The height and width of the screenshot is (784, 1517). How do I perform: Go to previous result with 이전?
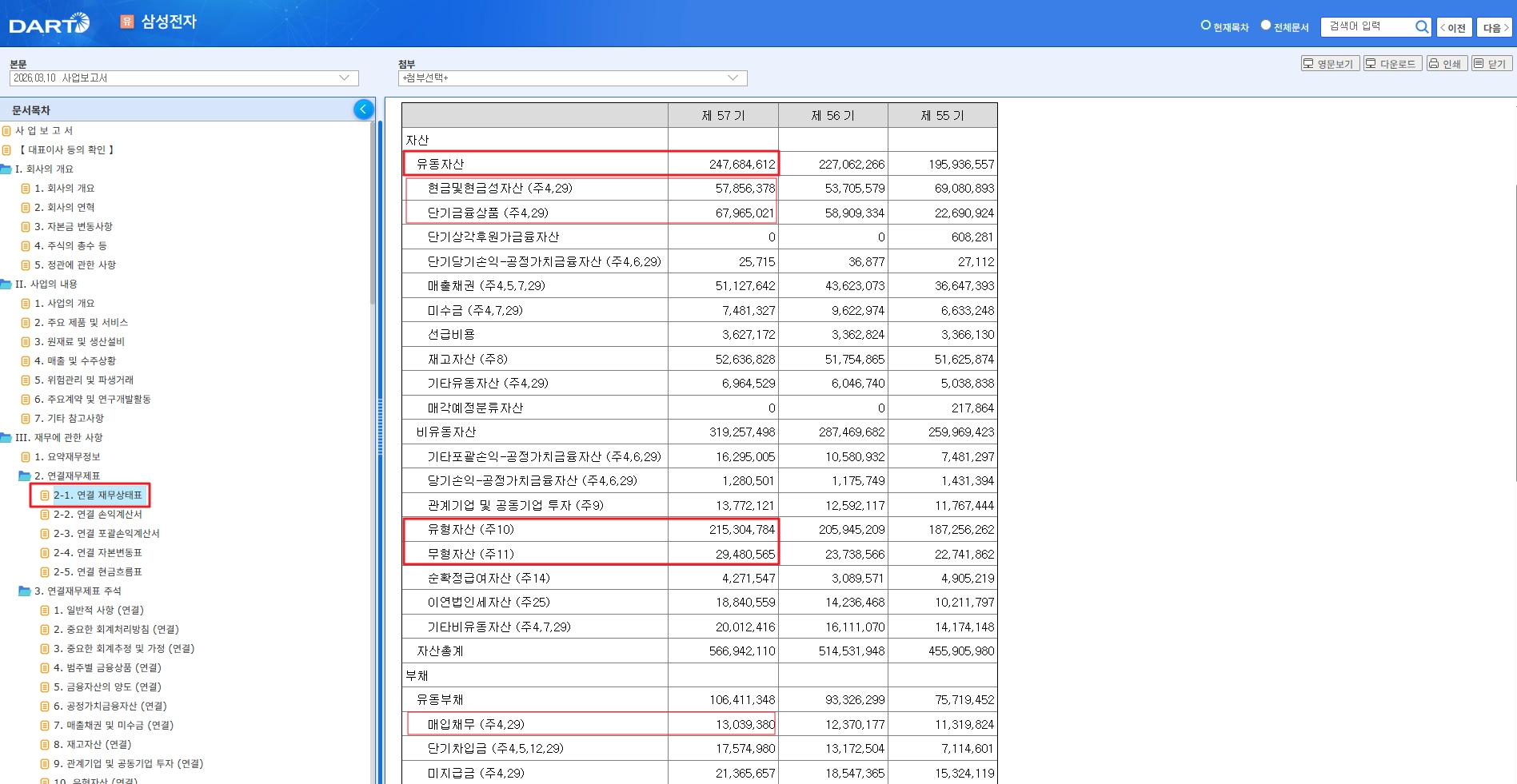click(x=1454, y=28)
